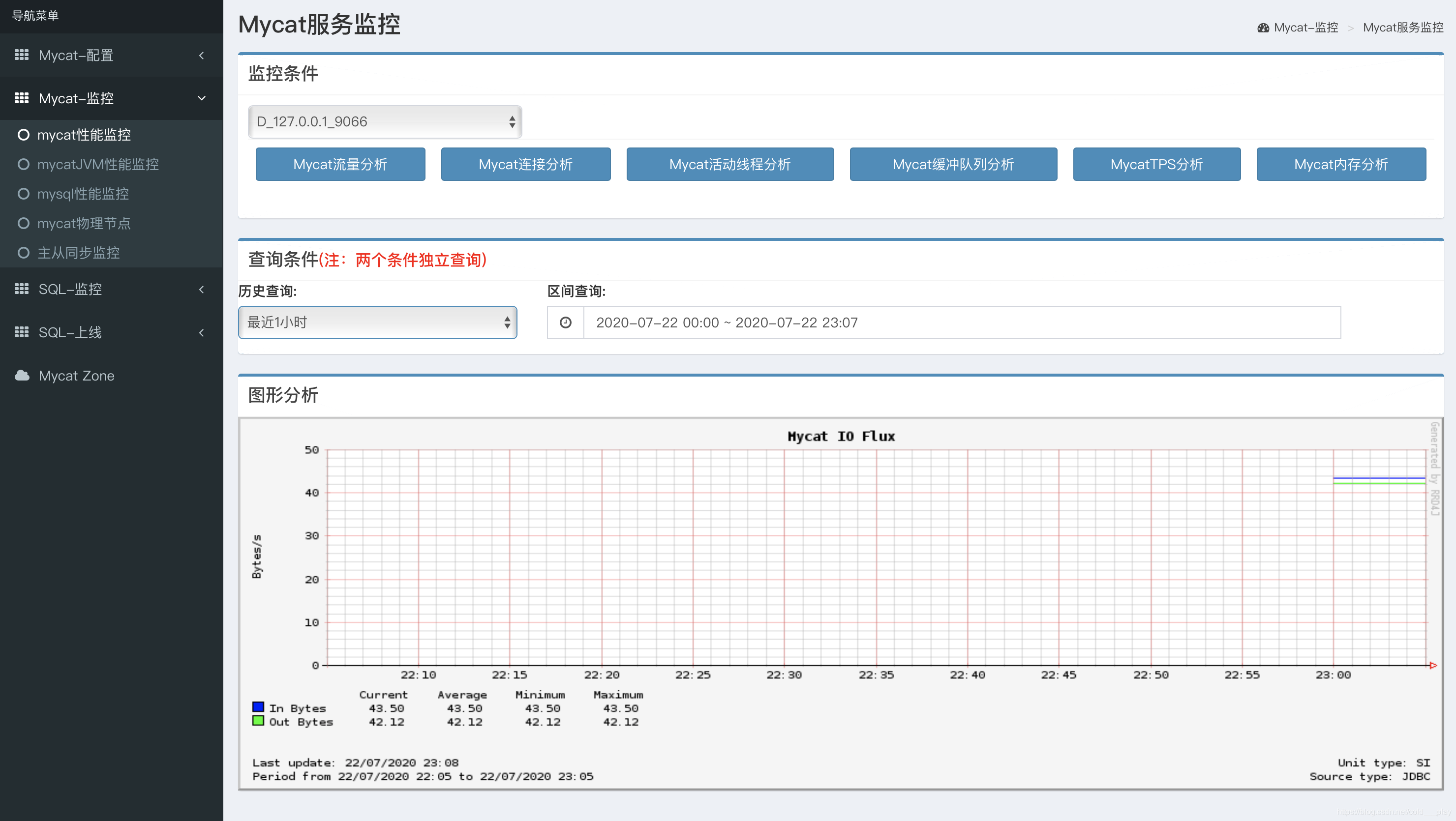Click the dashboard icon in breadcrumb
1456x821 pixels.
pyautogui.click(x=1263, y=28)
